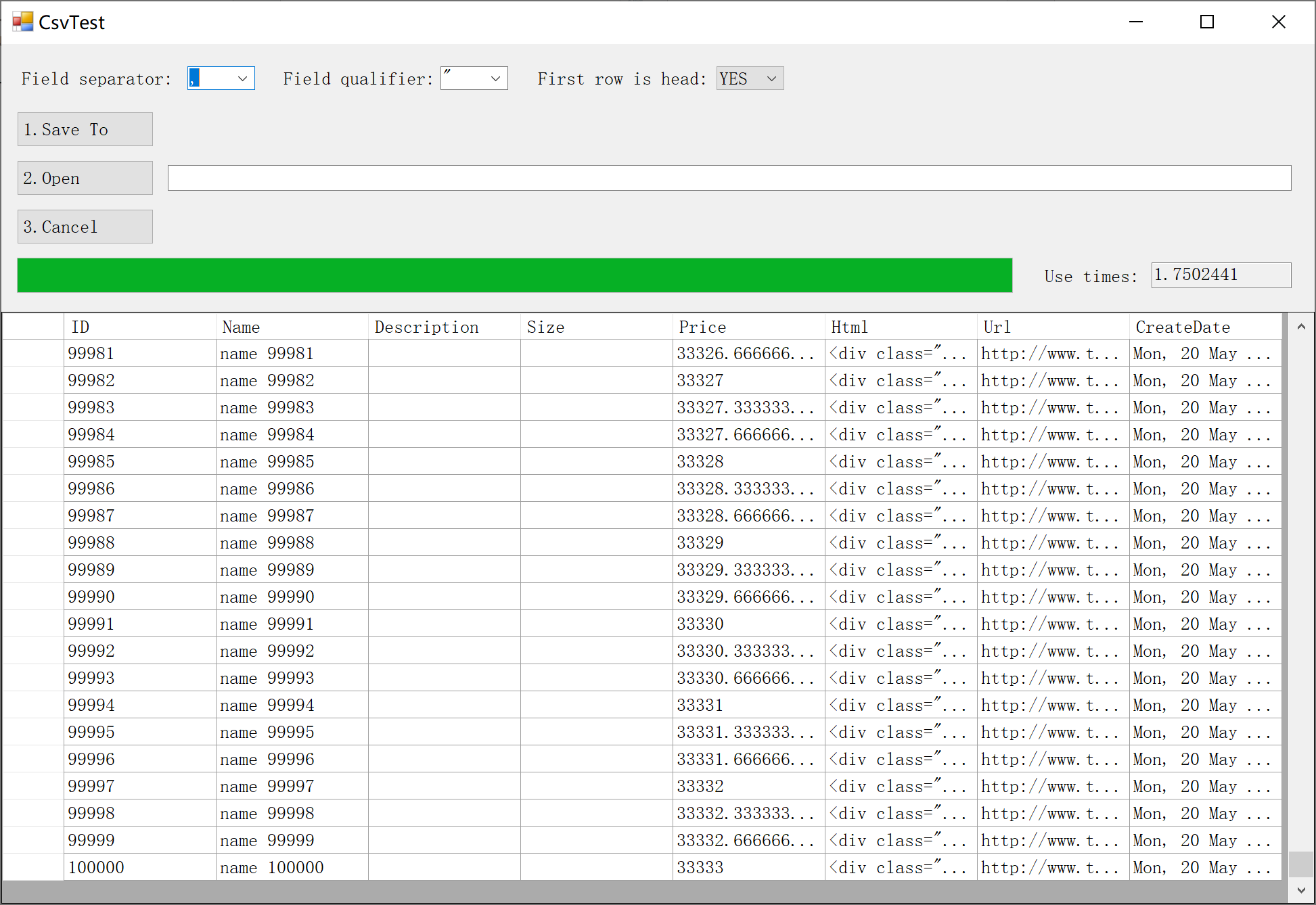Click scrollbar up arrow on the grid

pos(1300,327)
